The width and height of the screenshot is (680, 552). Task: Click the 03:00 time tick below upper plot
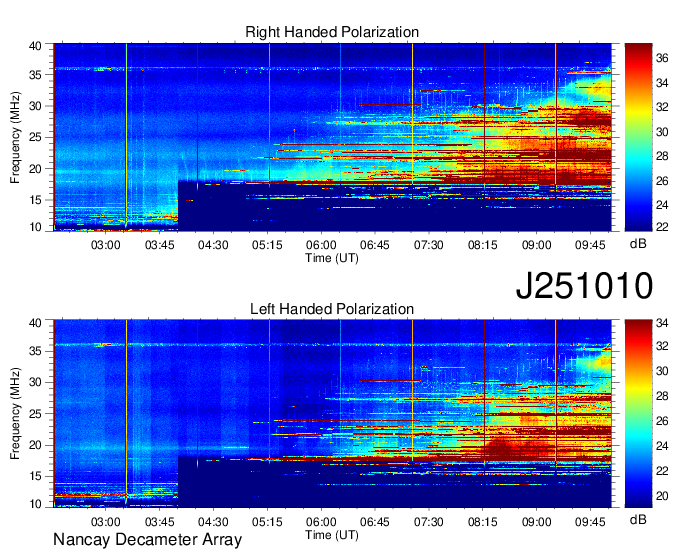click(x=106, y=244)
